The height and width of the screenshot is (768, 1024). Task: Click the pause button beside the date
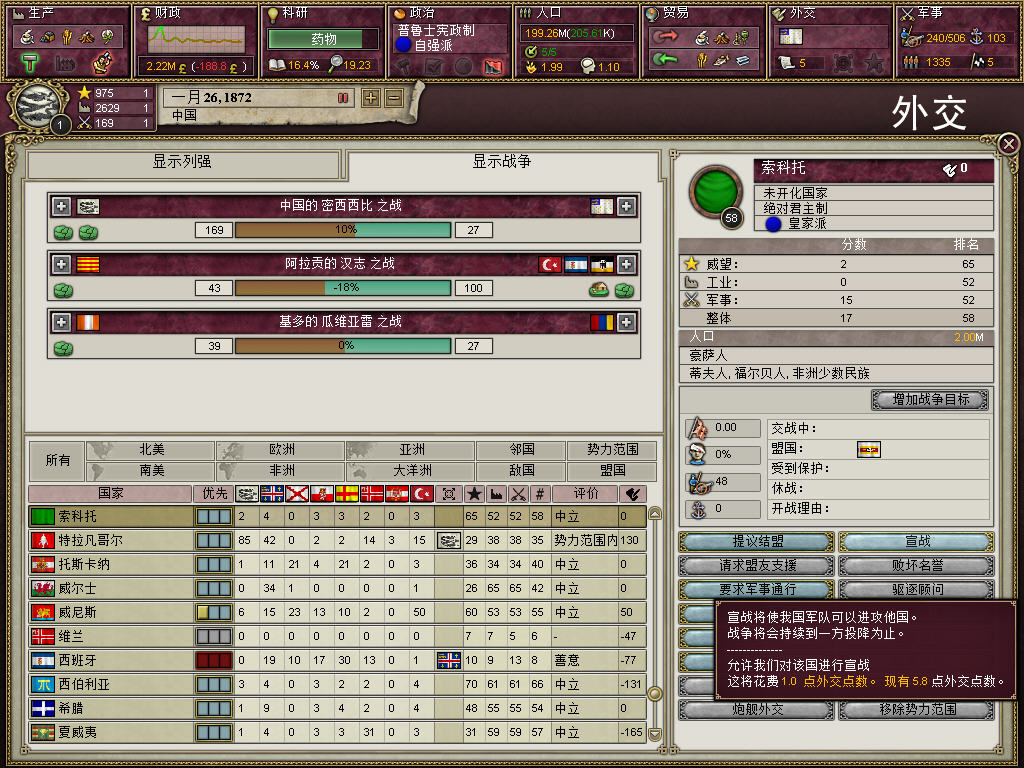click(x=343, y=98)
